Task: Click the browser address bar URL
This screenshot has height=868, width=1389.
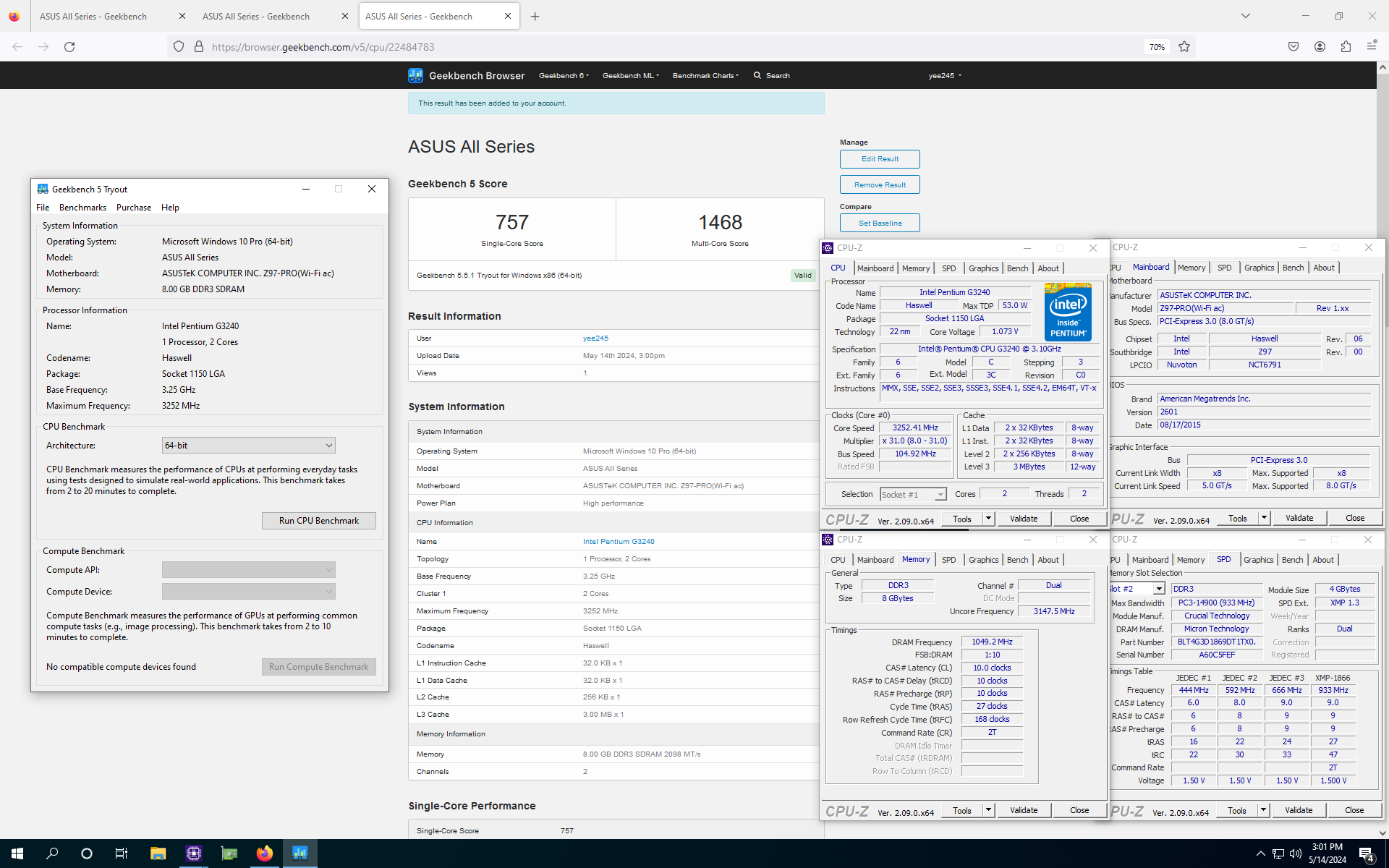Action: [x=323, y=47]
